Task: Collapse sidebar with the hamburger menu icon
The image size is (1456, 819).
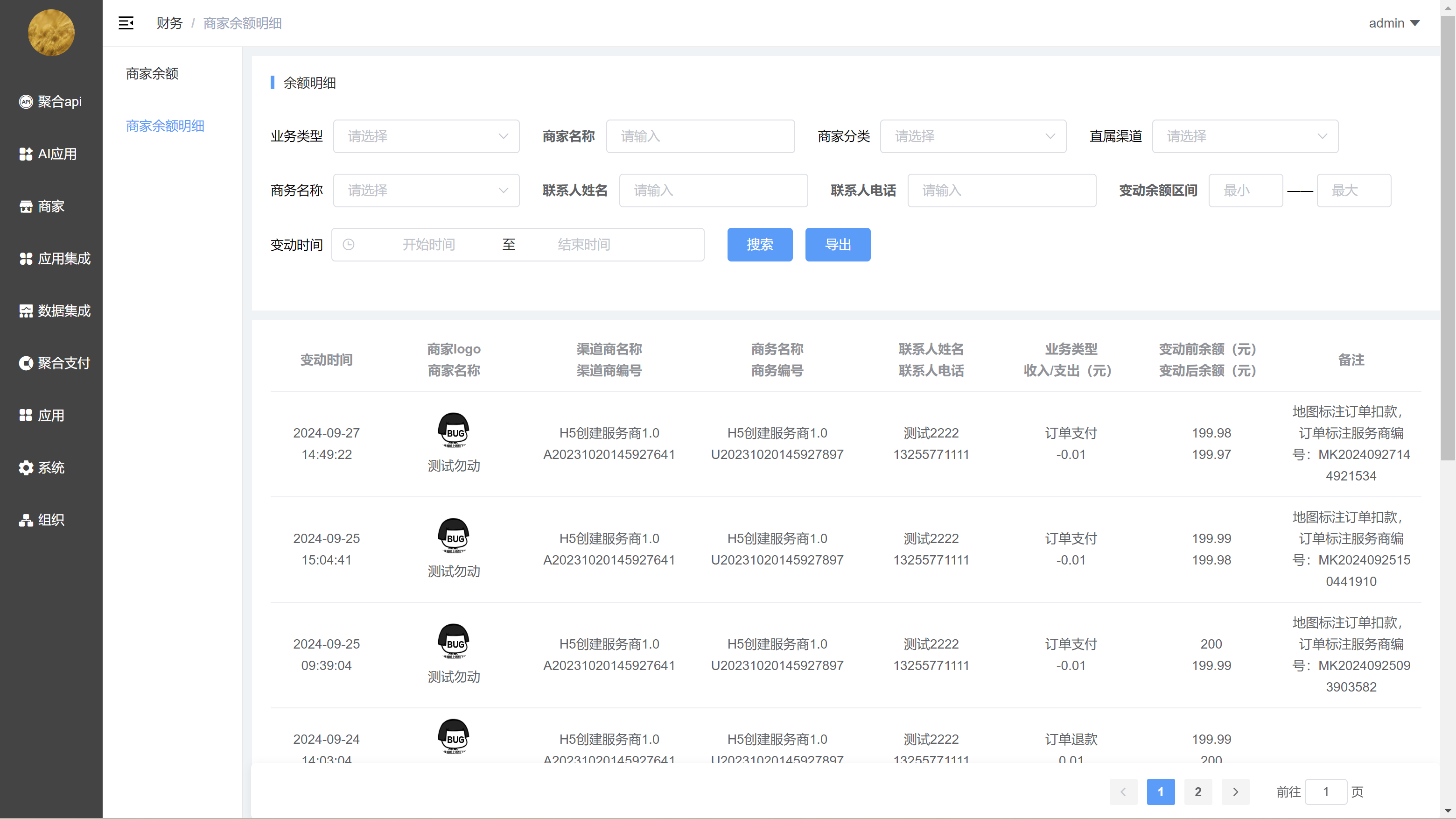Action: coord(126,23)
